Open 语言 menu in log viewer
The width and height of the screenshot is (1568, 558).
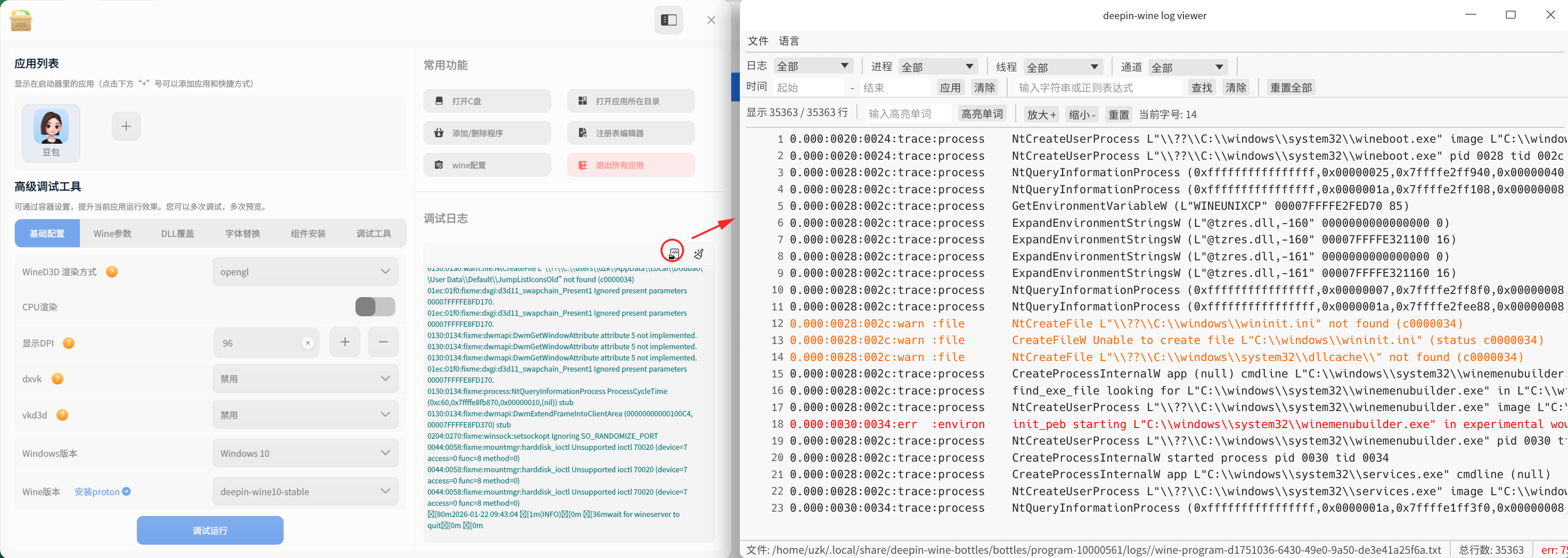pos(789,41)
